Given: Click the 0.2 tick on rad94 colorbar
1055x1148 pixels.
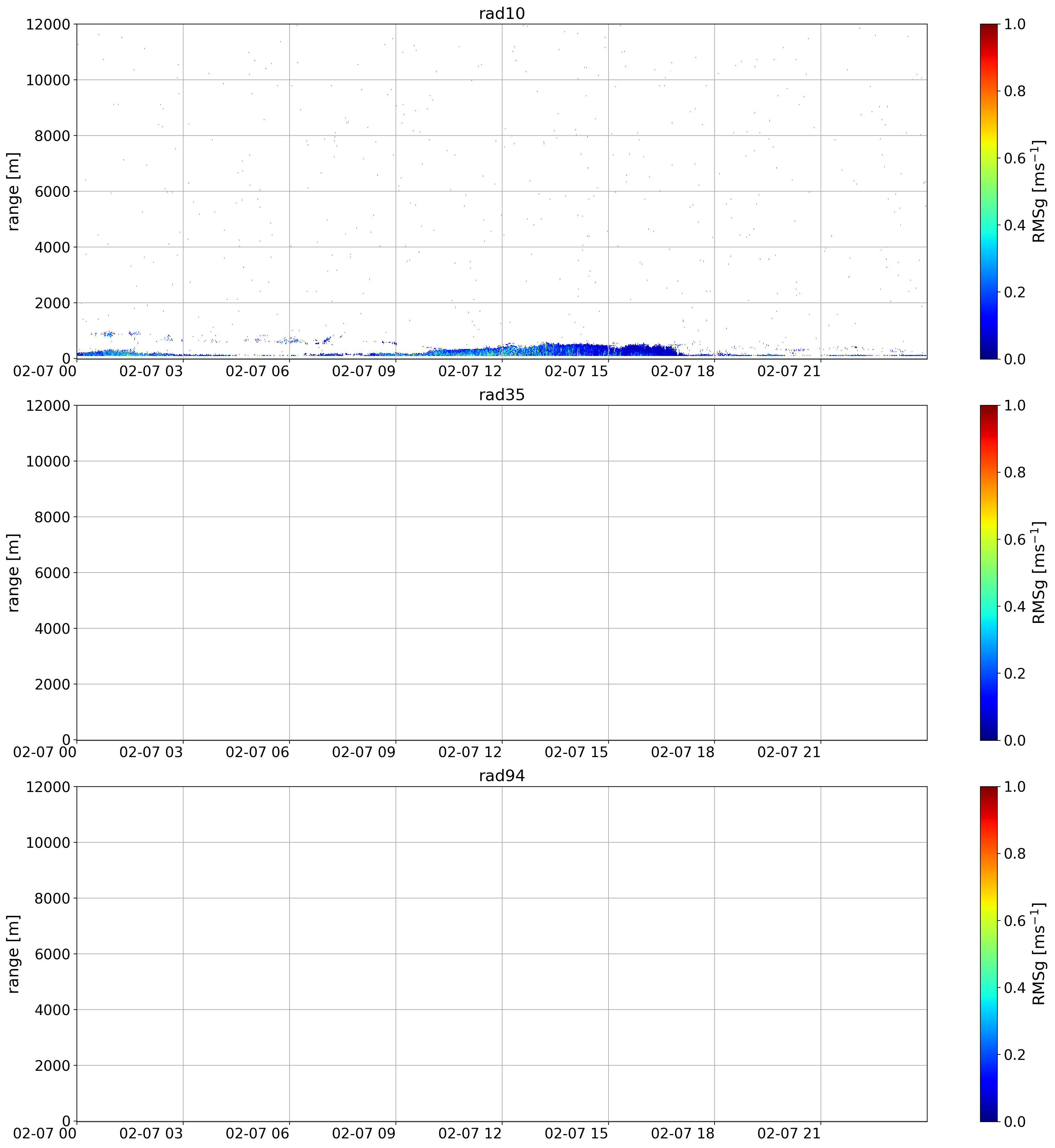Looking at the screenshot, I should coord(1014,1054).
